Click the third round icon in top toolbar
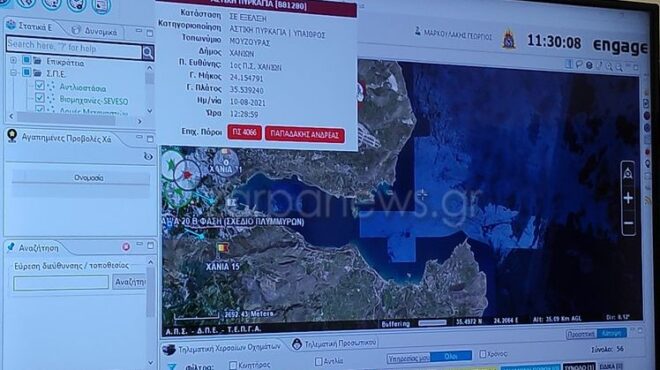The image size is (660, 370). point(52,5)
